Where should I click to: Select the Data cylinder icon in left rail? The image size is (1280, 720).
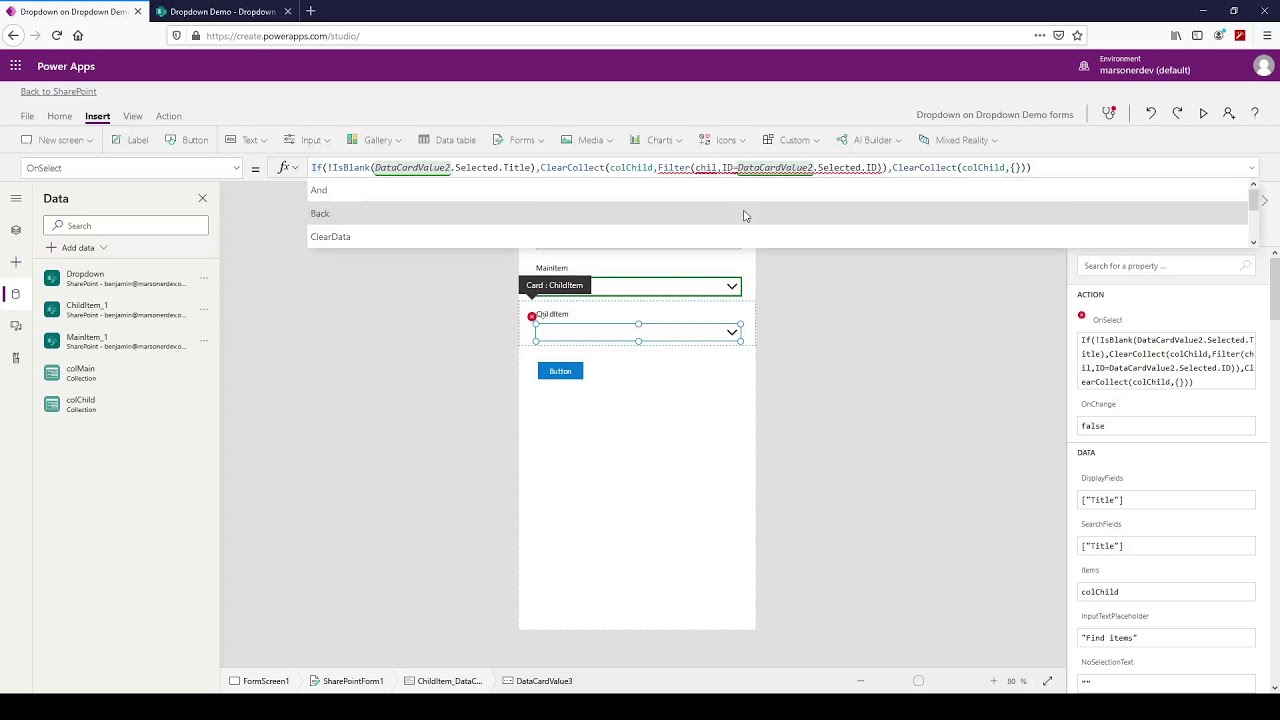point(16,294)
